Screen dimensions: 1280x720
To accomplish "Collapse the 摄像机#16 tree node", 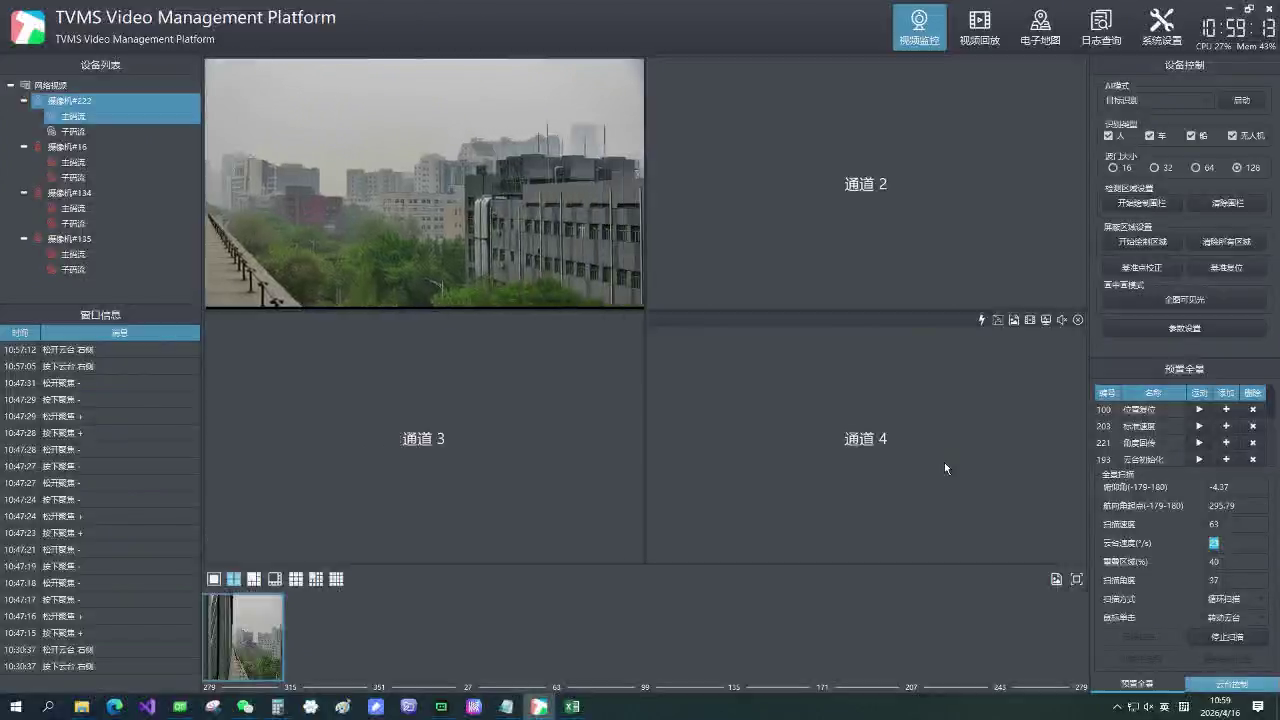I will click(24, 147).
